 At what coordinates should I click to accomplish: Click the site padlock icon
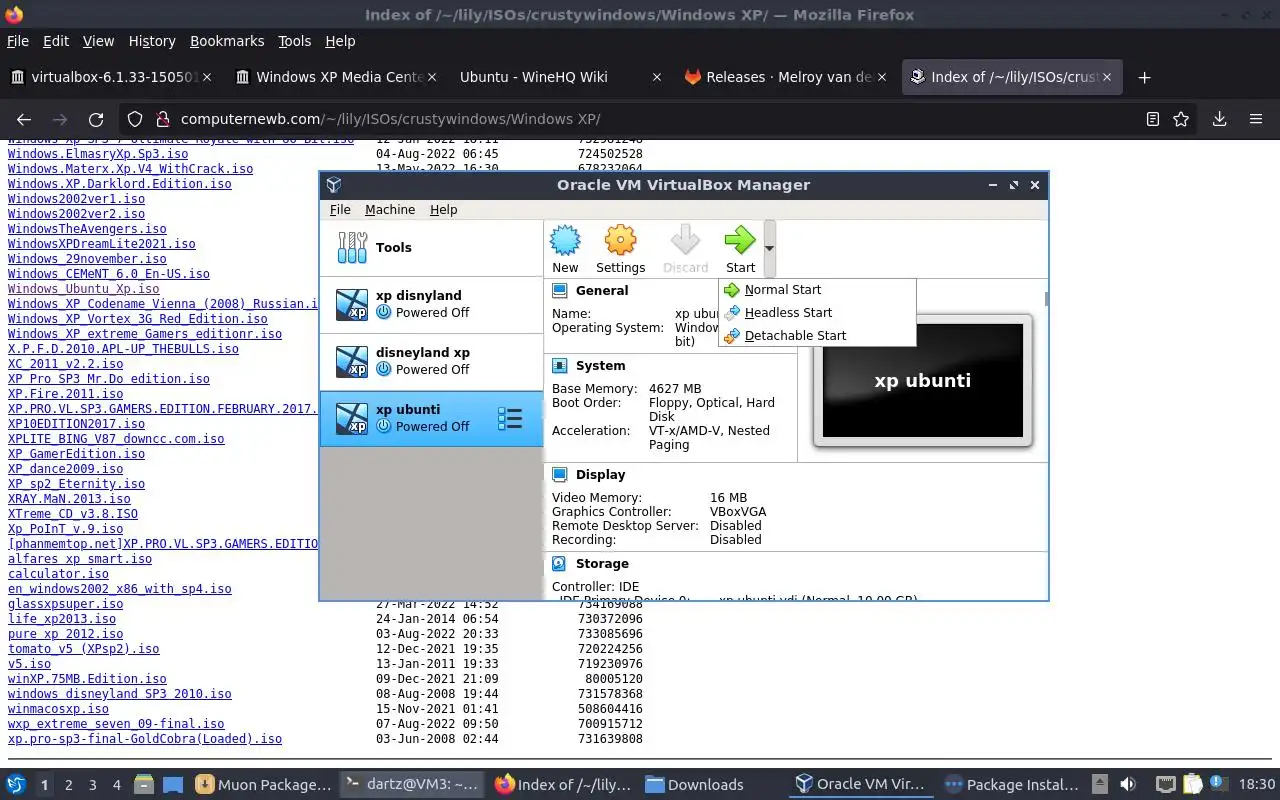pyautogui.click(x=163, y=119)
